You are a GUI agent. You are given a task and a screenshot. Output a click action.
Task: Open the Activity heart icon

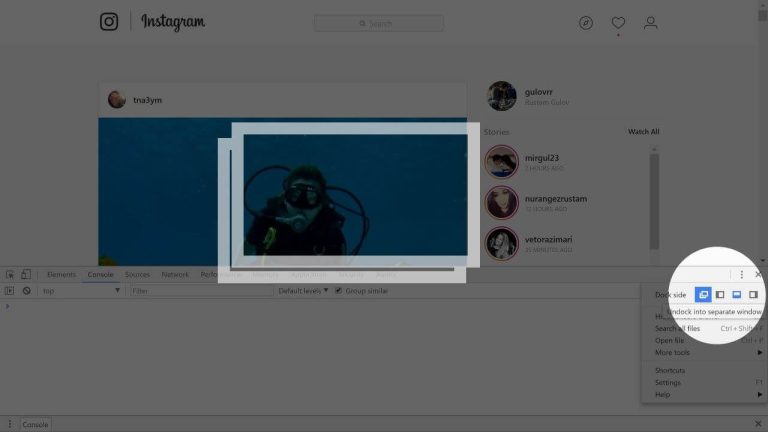click(x=618, y=23)
